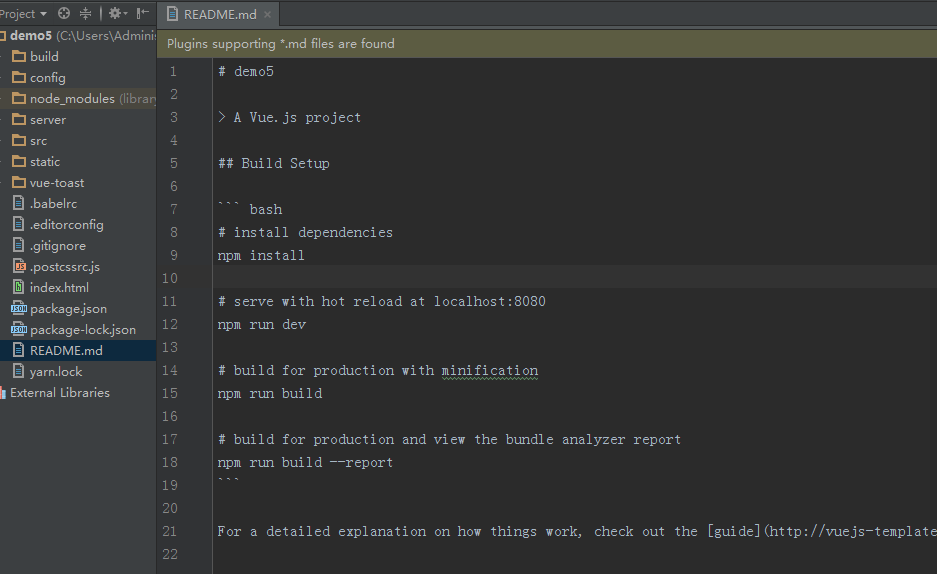Click the yarn.lock file icon
This screenshot has height=574, width=937.
tap(19, 371)
